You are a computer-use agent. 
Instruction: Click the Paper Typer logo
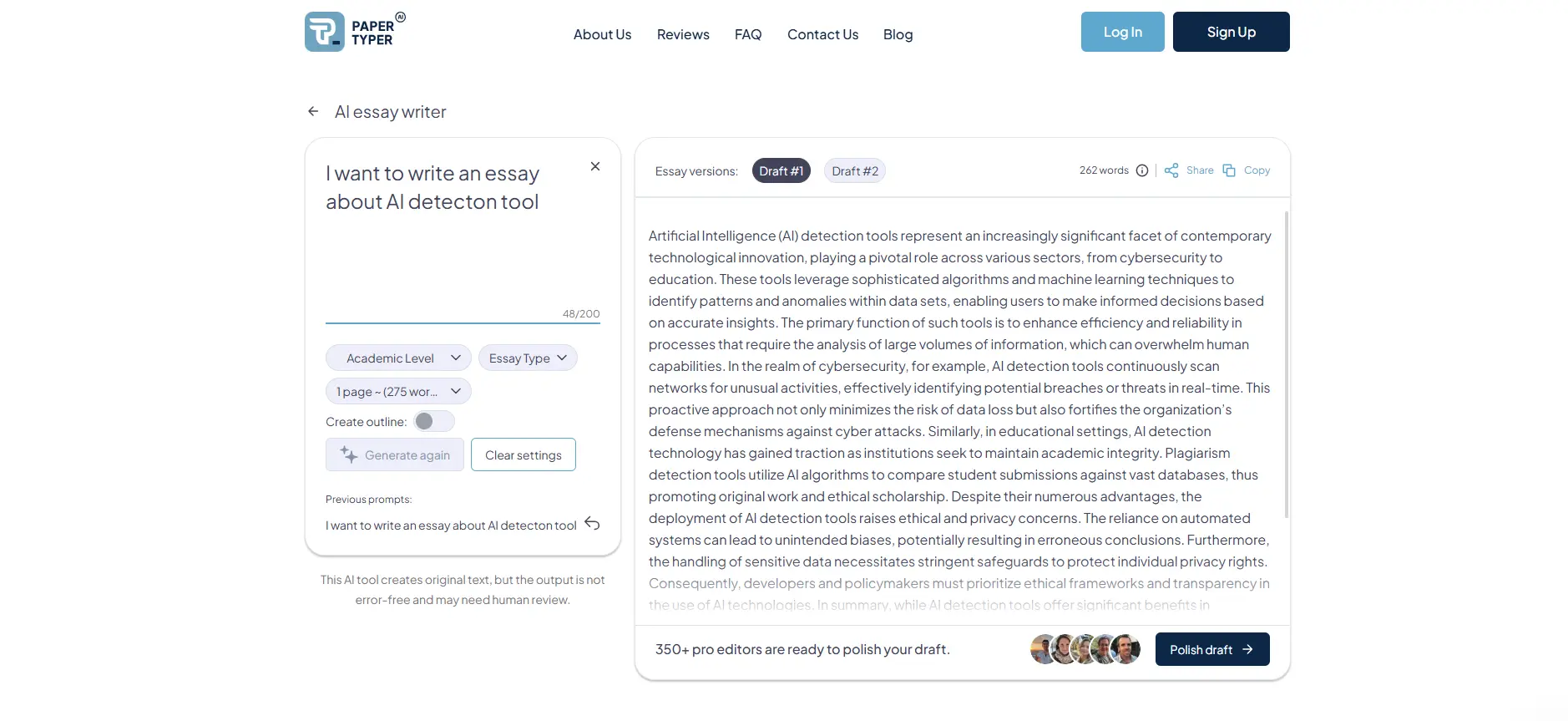[355, 32]
